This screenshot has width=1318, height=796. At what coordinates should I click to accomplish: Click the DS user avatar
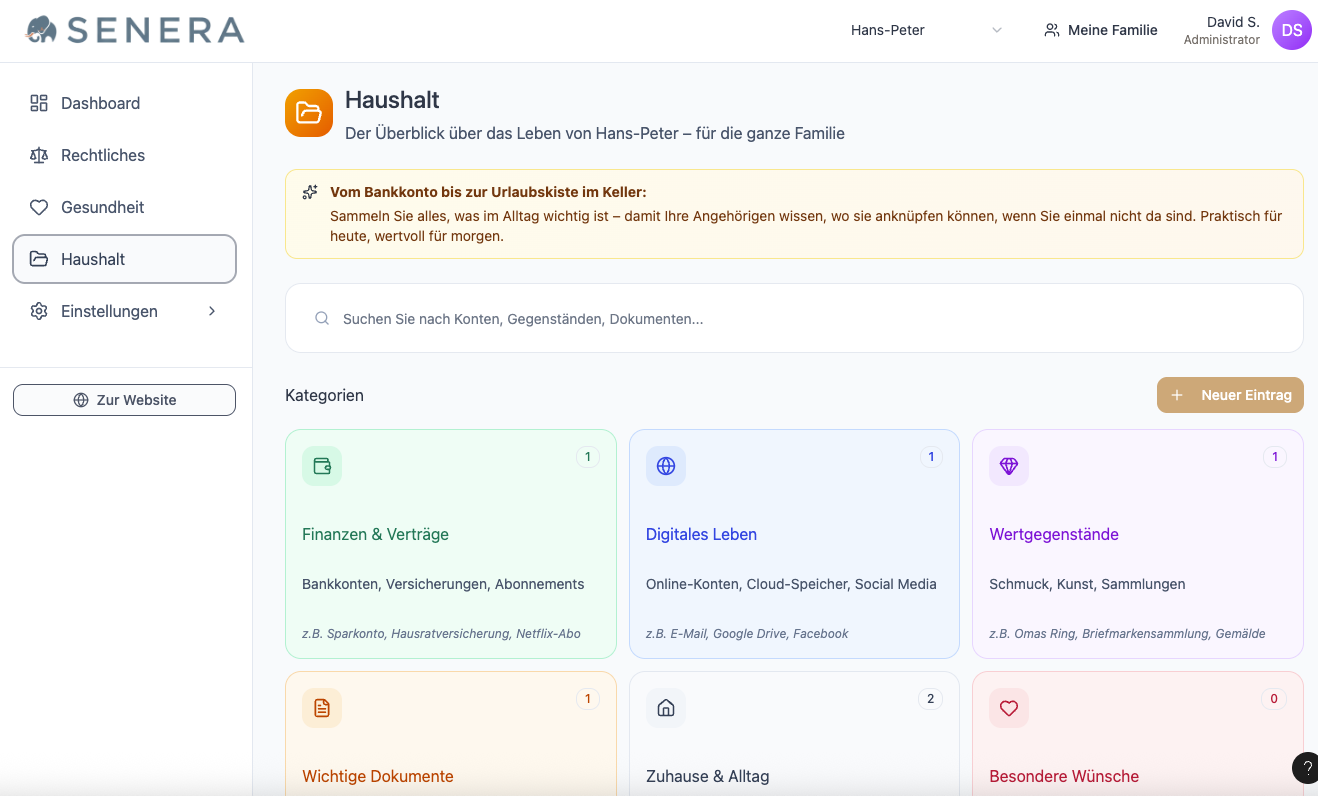pos(1291,30)
